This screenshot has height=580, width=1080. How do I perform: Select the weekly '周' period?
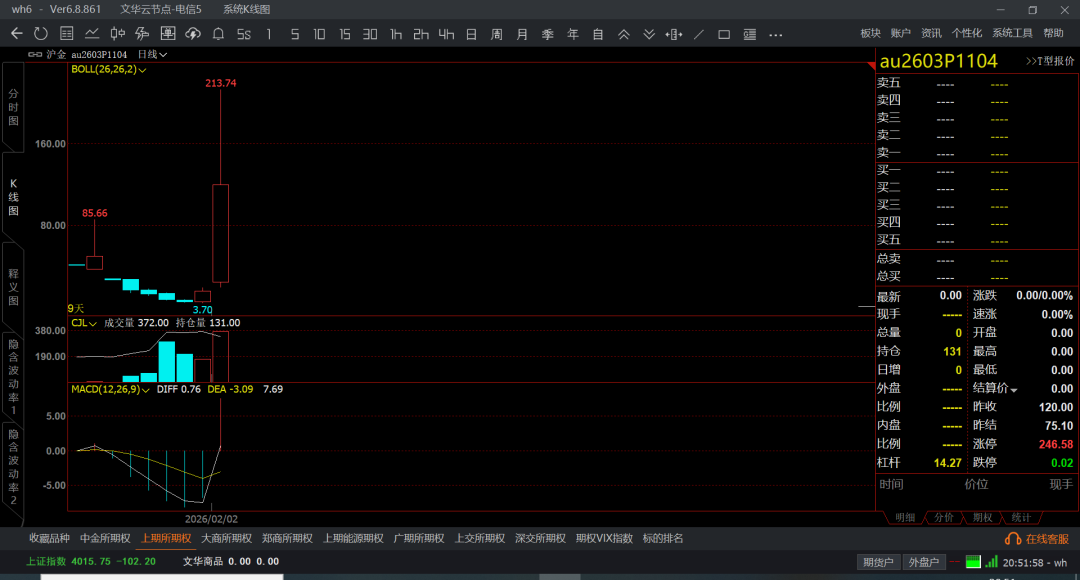tap(497, 34)
